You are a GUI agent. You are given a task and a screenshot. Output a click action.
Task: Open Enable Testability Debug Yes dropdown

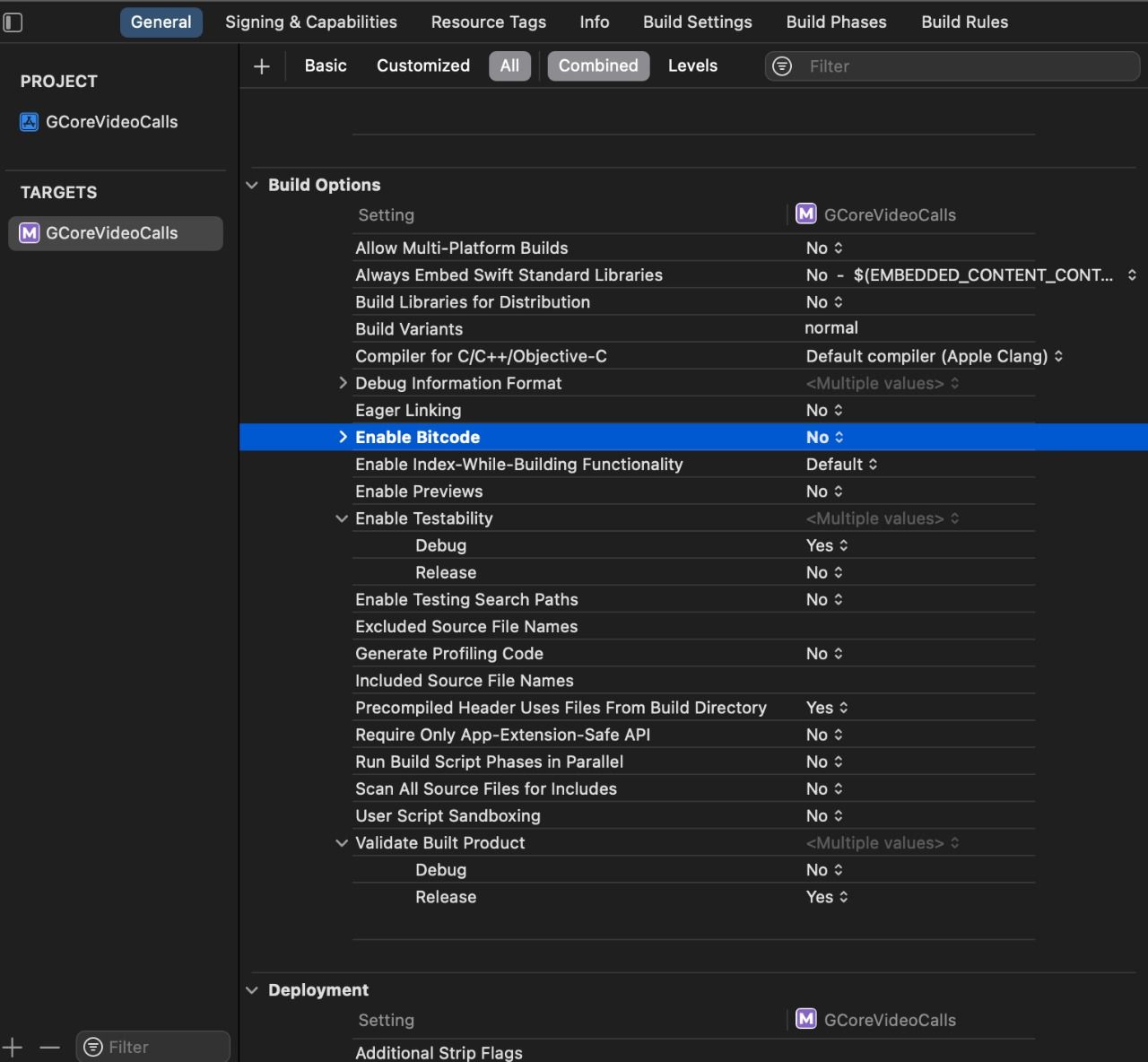(x=827, y=545)
